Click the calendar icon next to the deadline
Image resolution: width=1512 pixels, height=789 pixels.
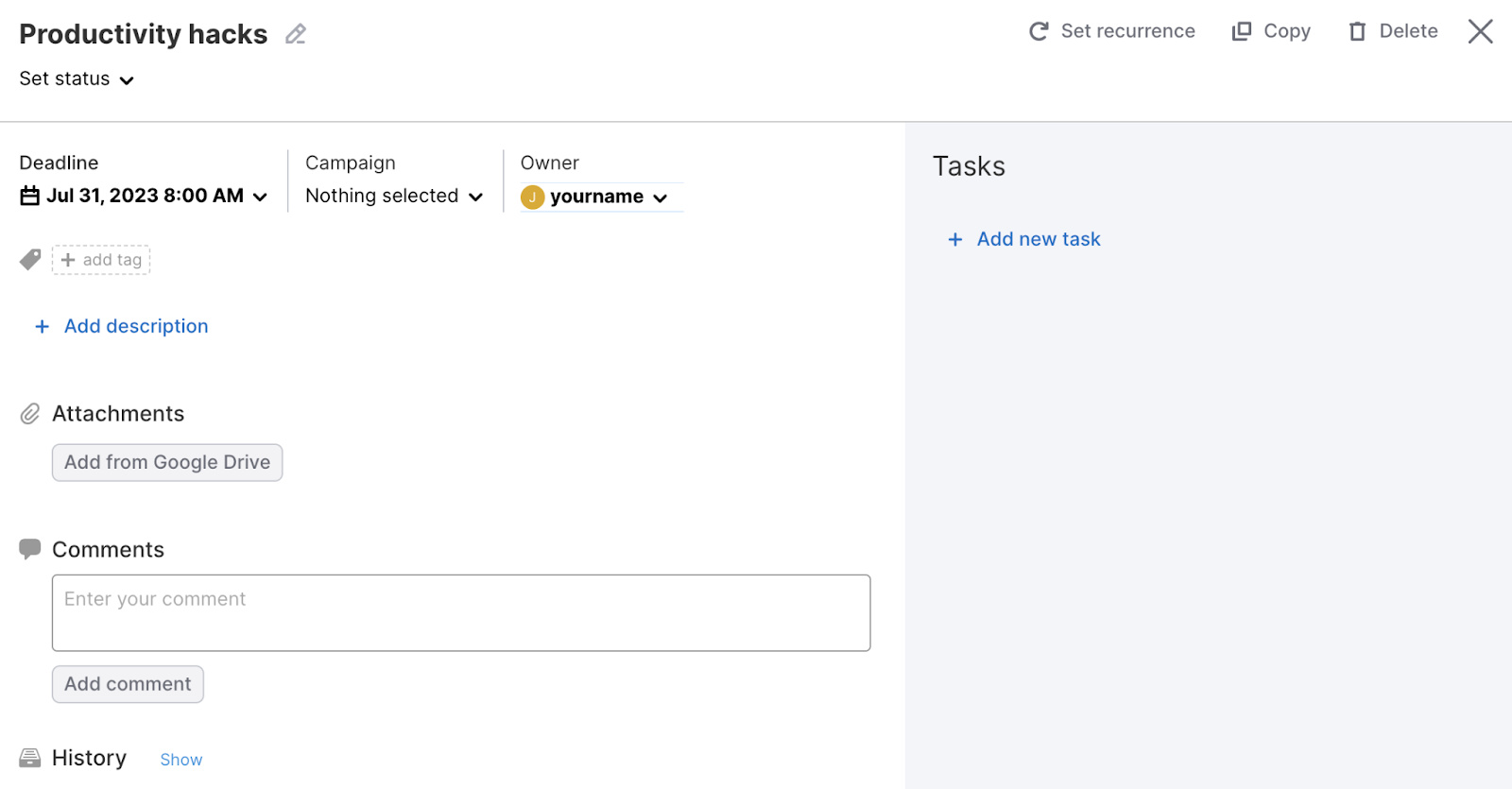[30, 196]
